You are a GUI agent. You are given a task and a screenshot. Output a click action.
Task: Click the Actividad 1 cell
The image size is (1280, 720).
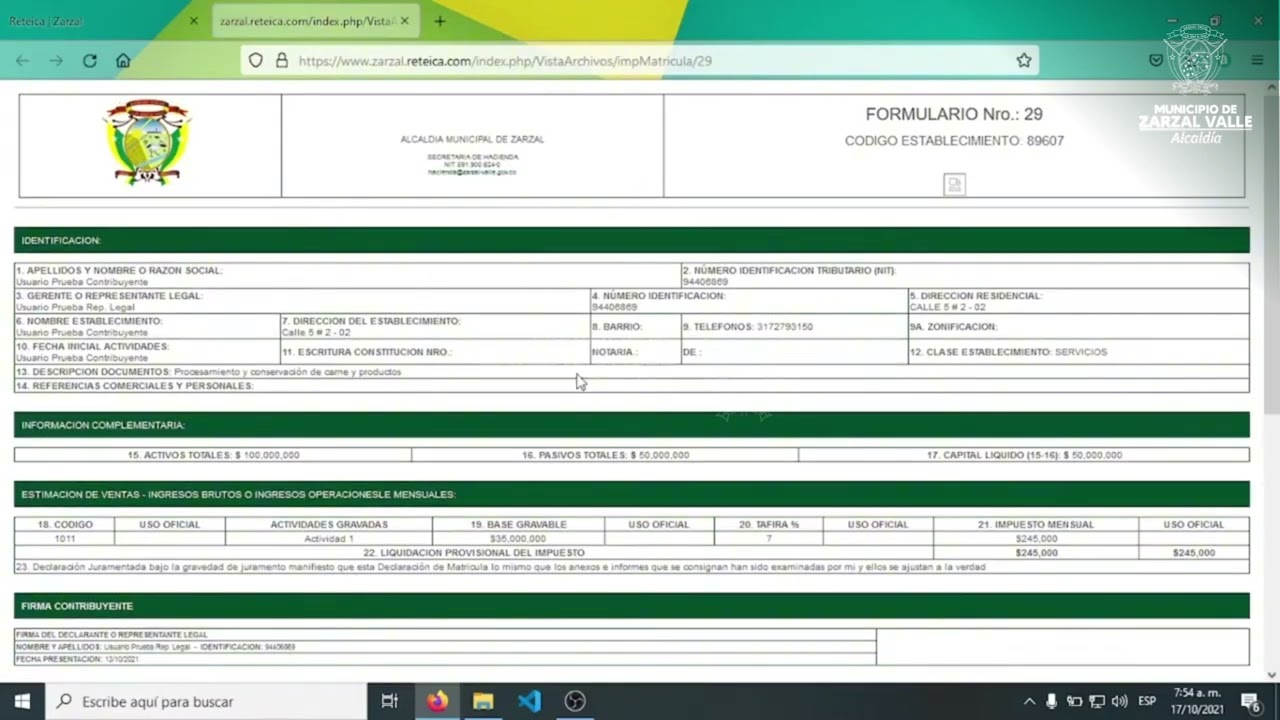[x=329, y=539]
